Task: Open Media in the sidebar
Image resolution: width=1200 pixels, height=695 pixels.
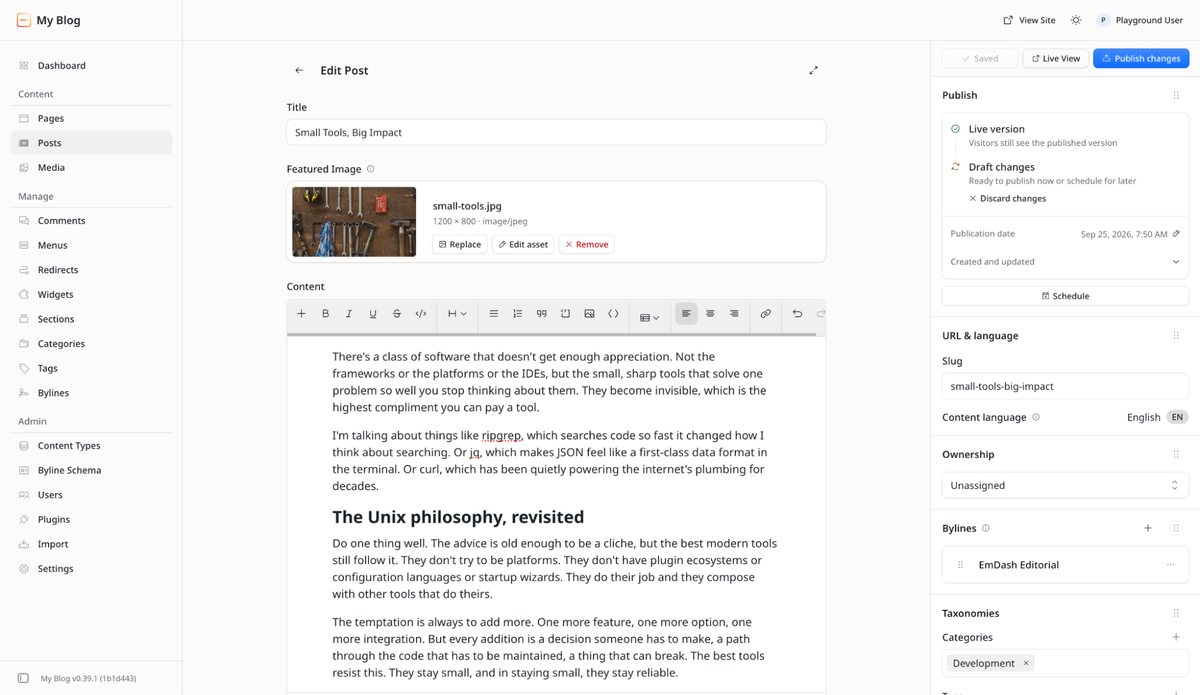Action: pos(91,167)
